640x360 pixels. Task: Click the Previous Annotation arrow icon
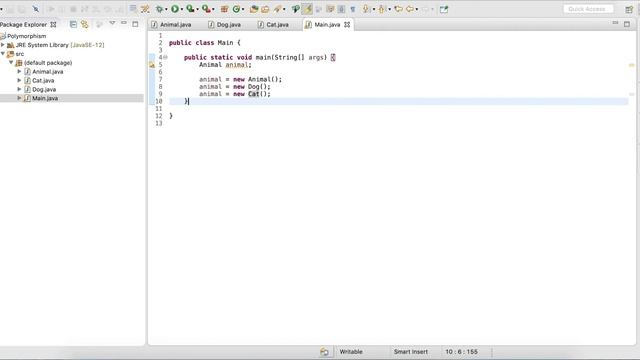[382, 9]
